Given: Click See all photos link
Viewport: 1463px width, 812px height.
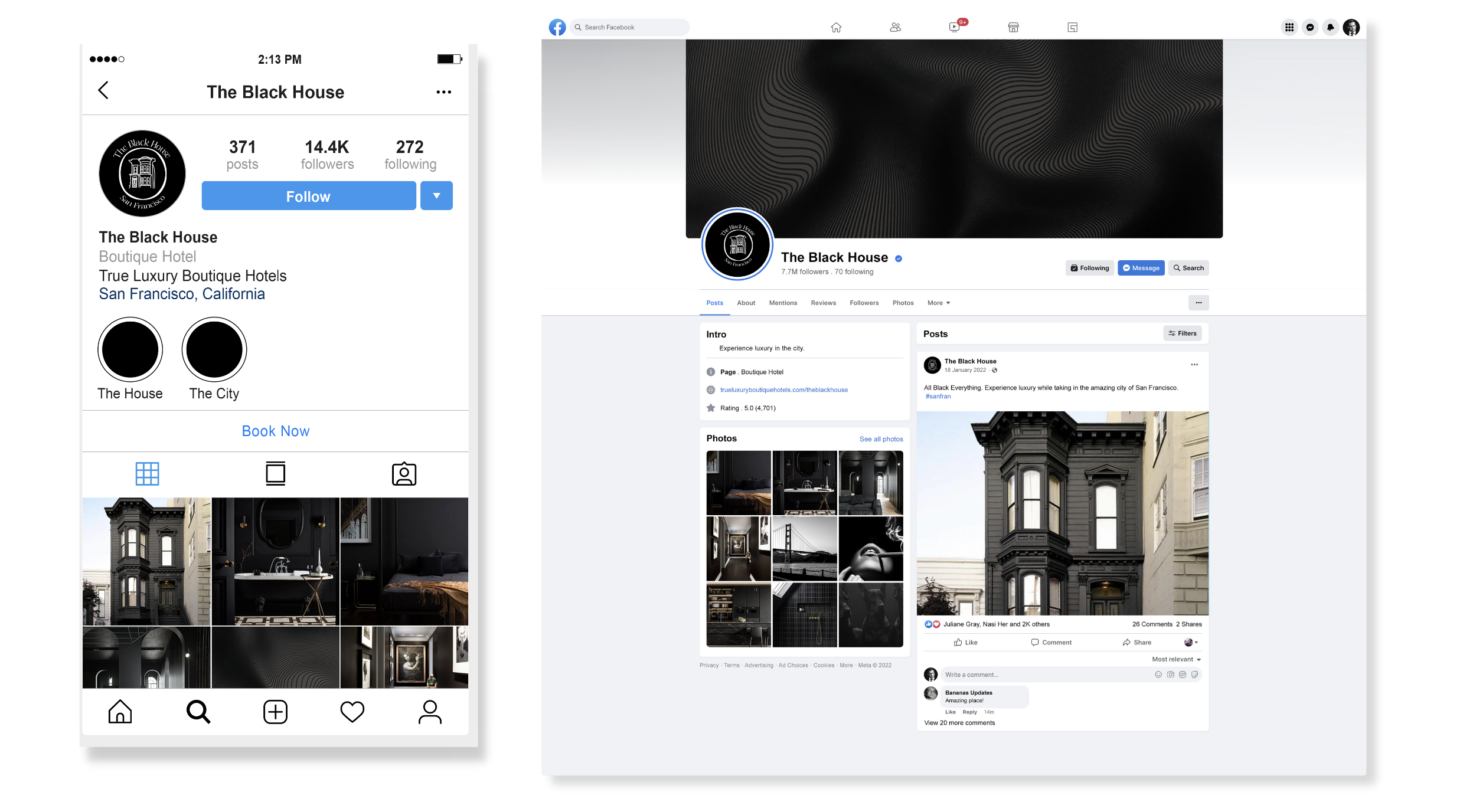Looking at the screenshot, I should 881,439.
